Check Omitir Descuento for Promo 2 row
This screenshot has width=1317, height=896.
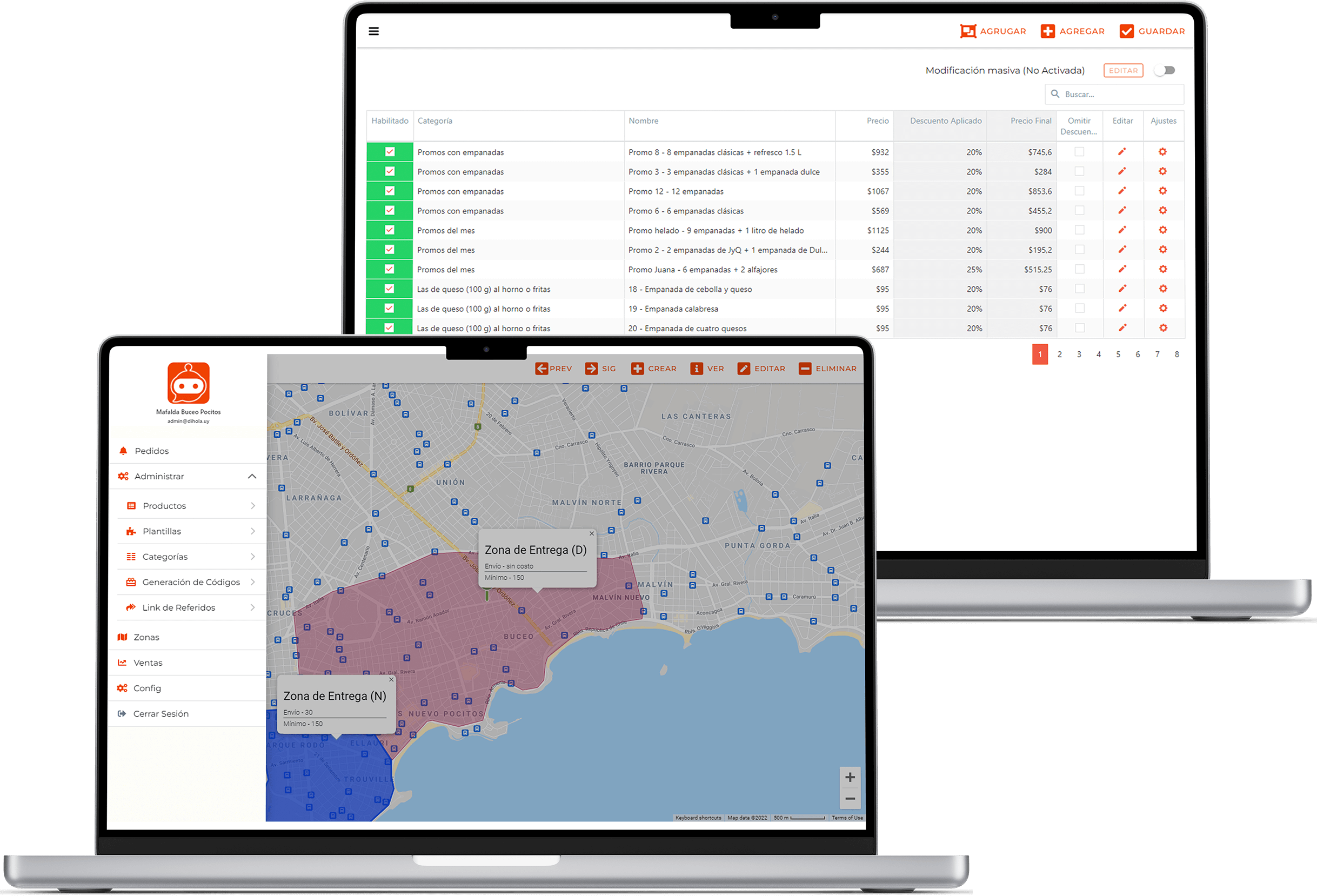pos(1079,249)
